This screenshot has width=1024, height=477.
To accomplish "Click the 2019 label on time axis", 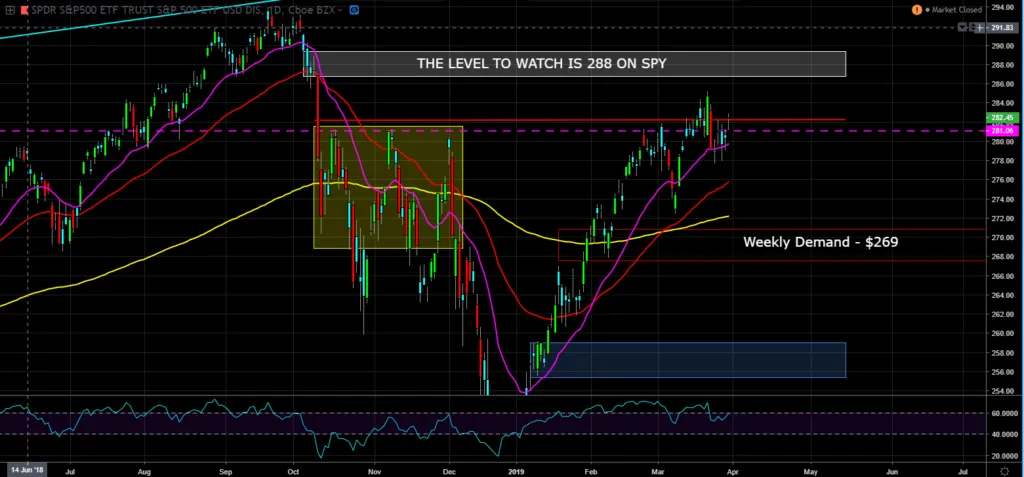I will [516, 468].
